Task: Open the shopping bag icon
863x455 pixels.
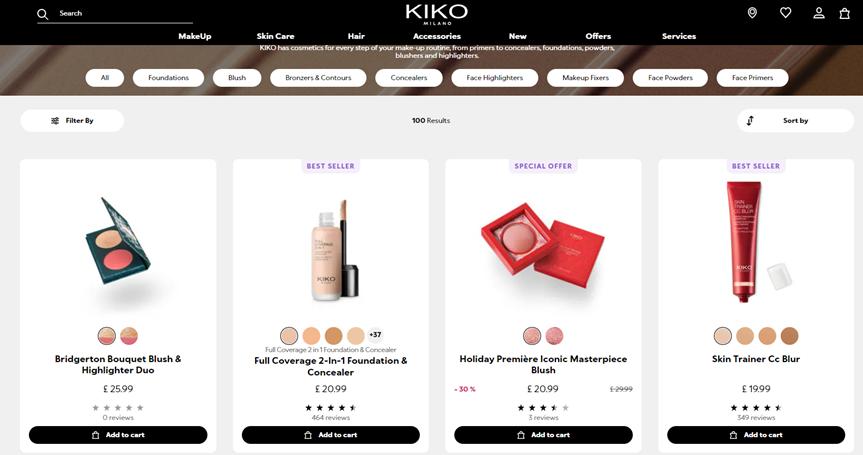Action: pos(844,13)
